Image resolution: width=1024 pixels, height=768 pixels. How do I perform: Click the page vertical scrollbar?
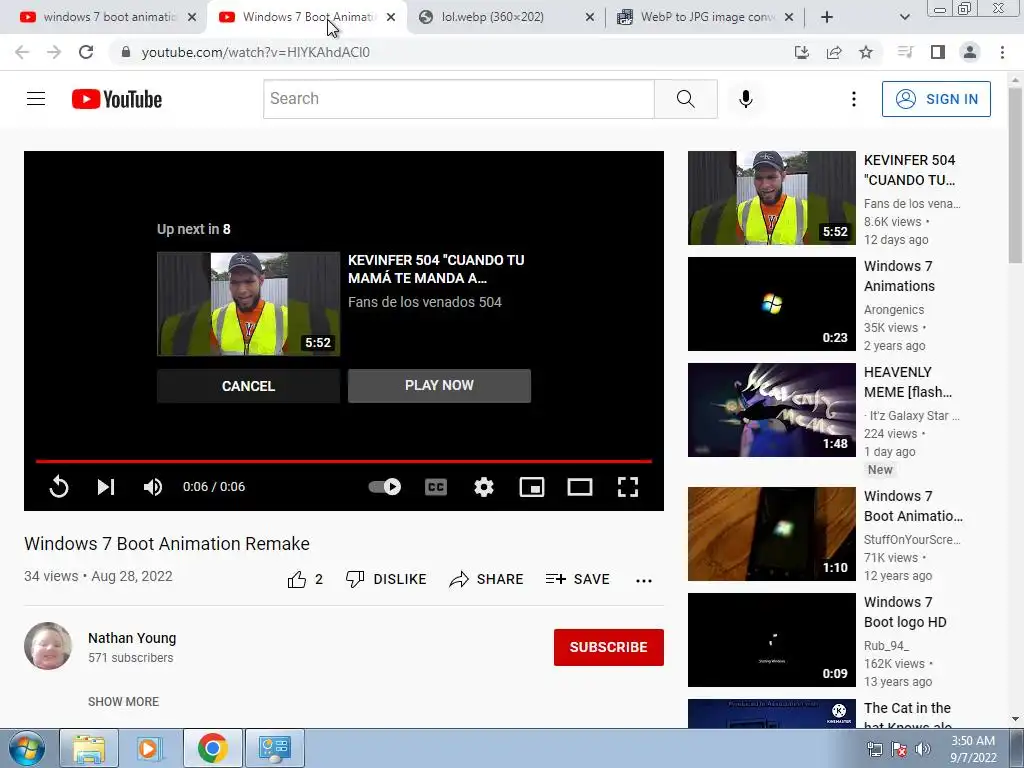point(1015,176)
